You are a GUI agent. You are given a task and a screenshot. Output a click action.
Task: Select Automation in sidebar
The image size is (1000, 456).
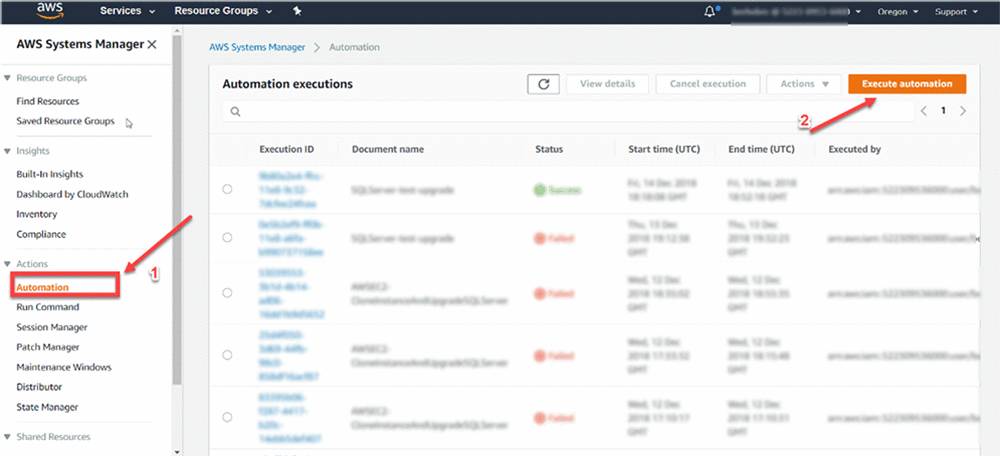click(x=42, y=287)
